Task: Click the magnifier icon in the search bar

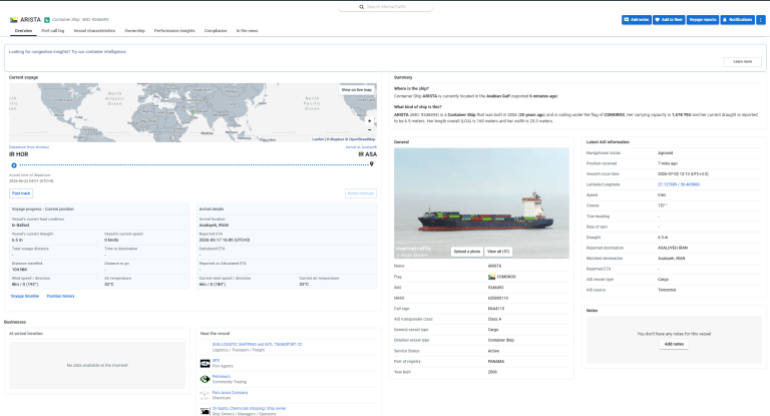Action: click(361, 7)
